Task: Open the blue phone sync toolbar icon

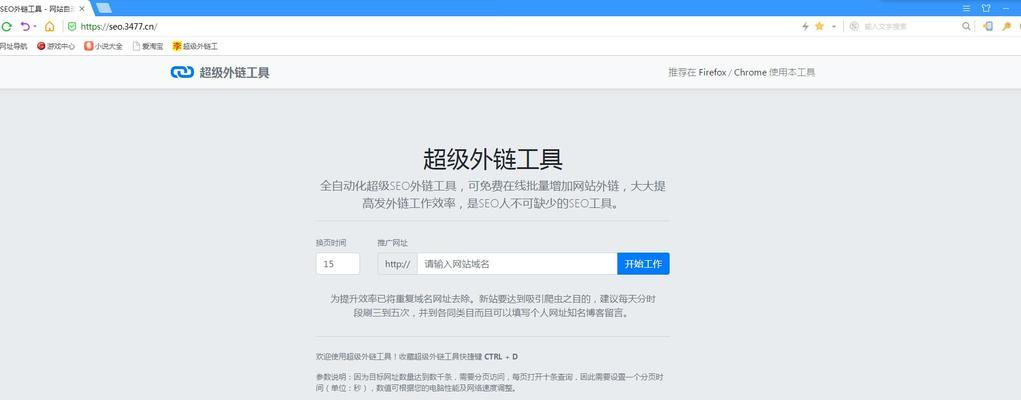Action: point(988,27)
